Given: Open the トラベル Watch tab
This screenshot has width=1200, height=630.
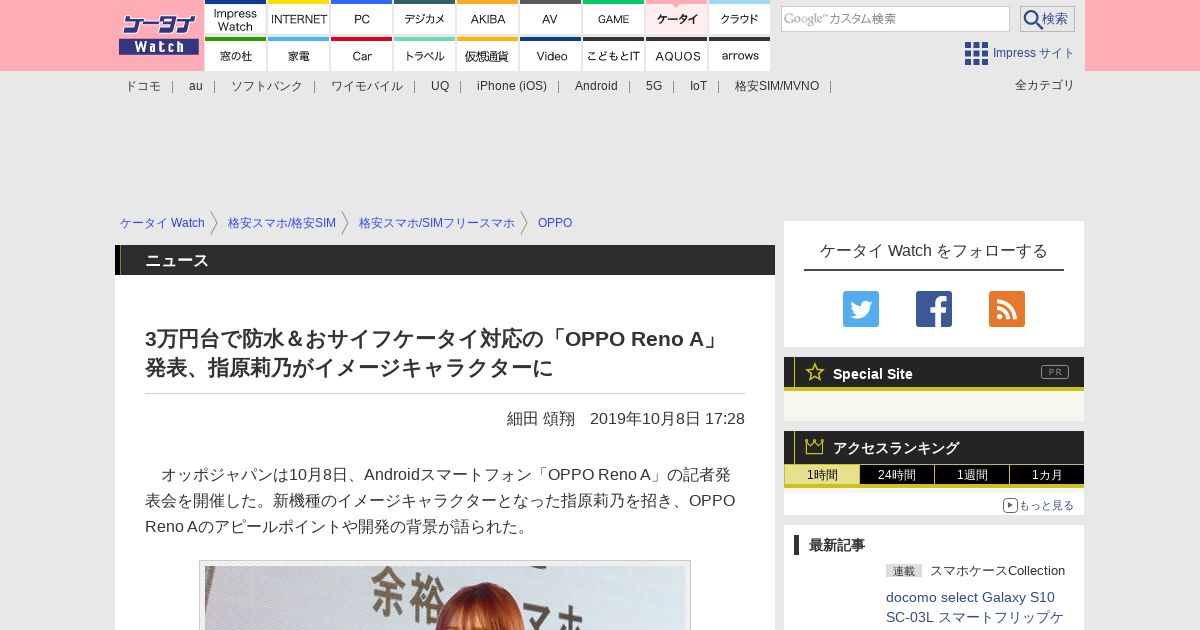Looking at the screenshot, I should pyautogui.click(x=425, y=55).
